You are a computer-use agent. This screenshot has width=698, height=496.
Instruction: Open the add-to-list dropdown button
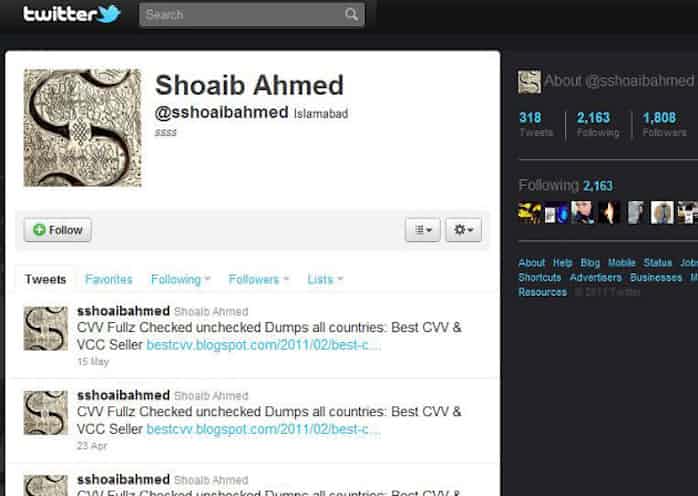coord(423,230)
